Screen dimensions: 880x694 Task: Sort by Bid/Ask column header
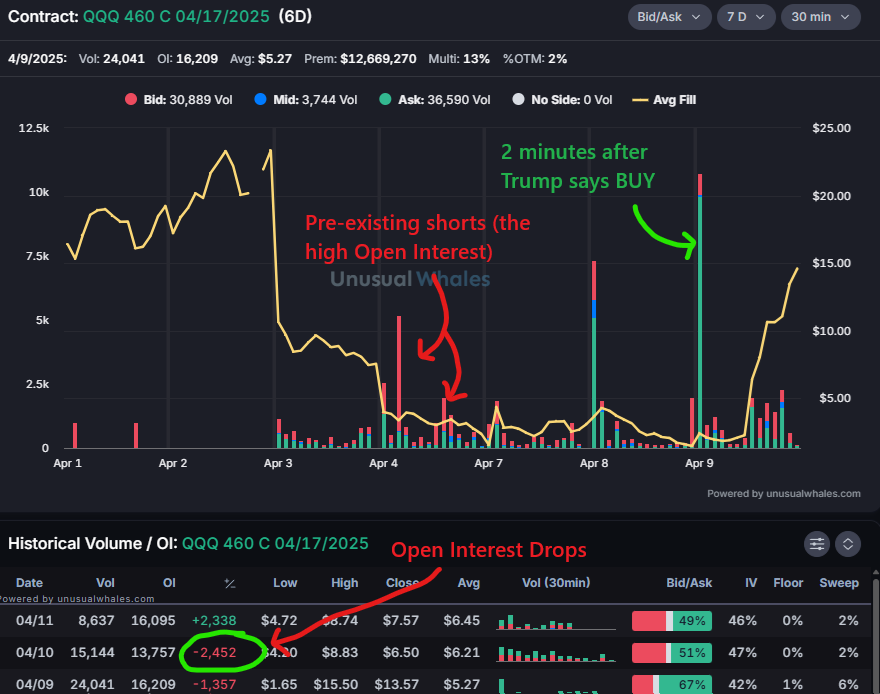689,583
